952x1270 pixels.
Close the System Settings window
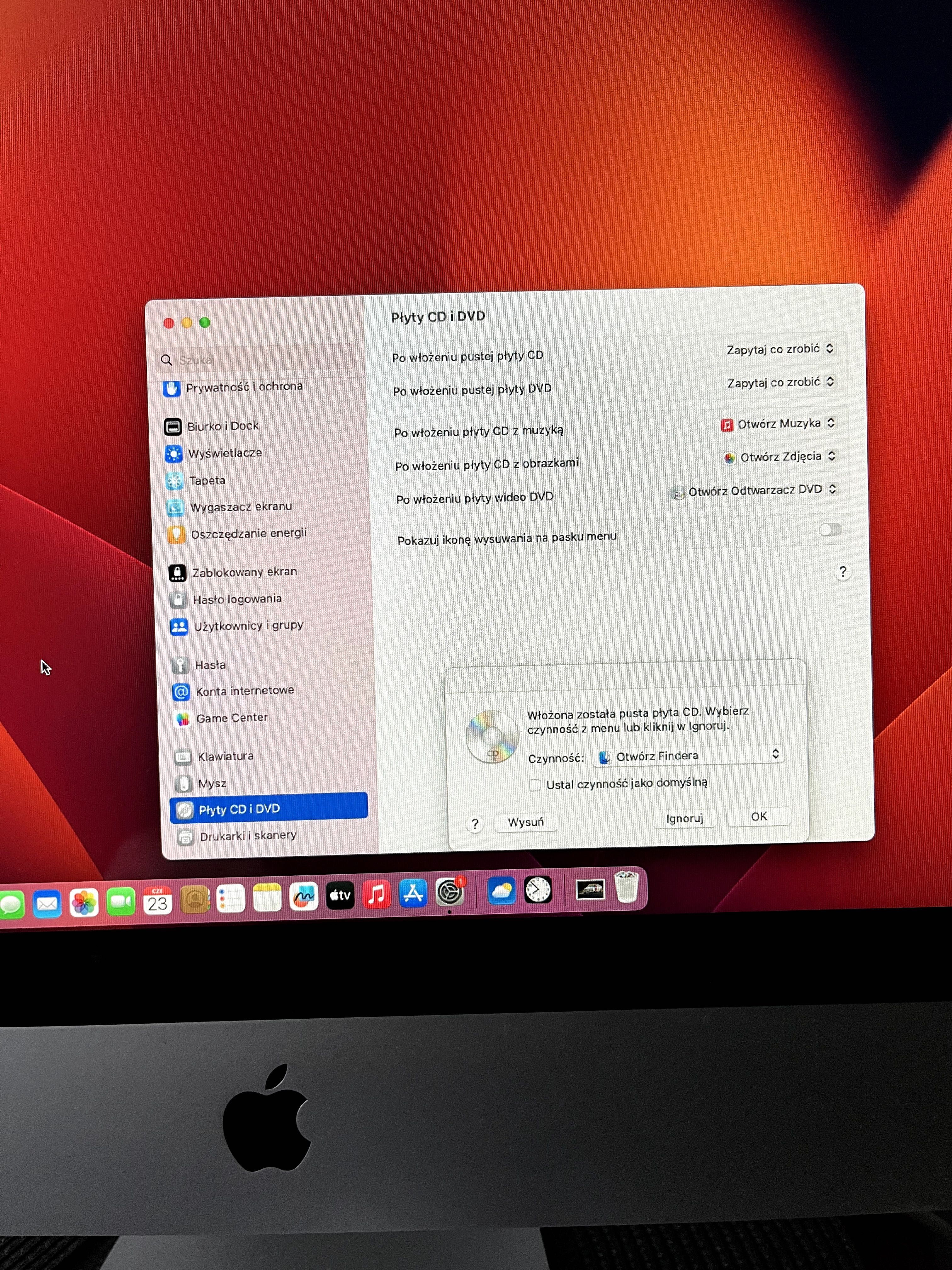click(169, 323)
